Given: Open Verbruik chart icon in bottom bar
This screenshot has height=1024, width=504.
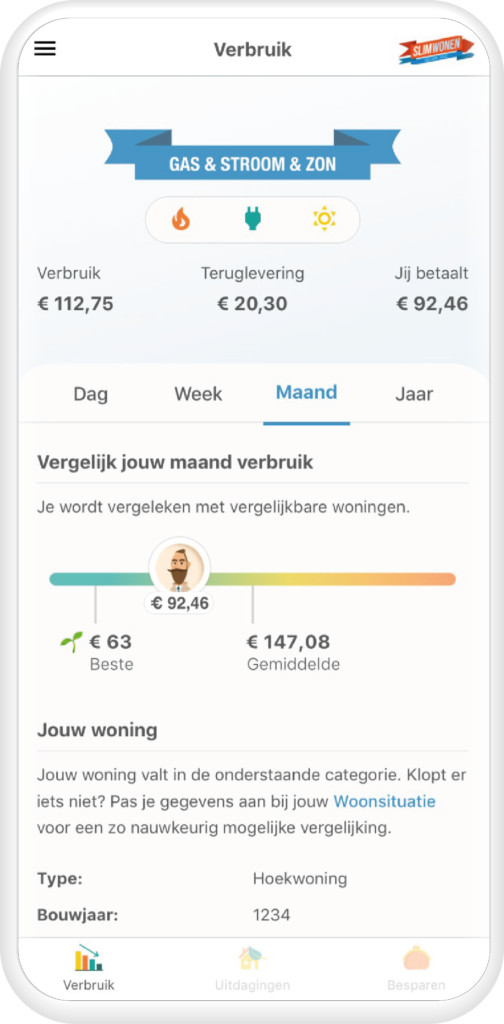Looking at the screenshot, I should click(x=89, y=958).
